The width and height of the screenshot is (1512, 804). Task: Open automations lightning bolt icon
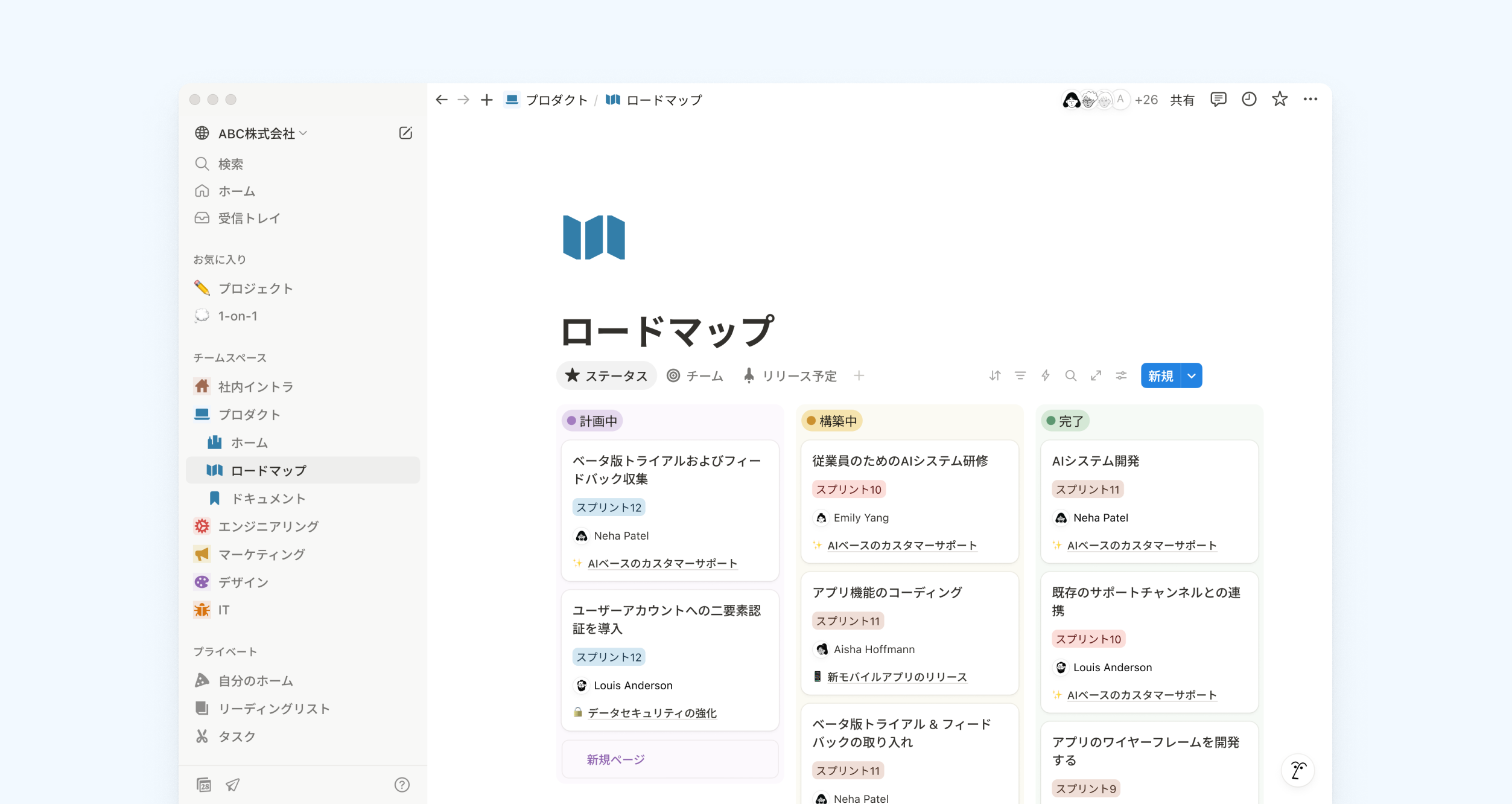pos(1046,375)
